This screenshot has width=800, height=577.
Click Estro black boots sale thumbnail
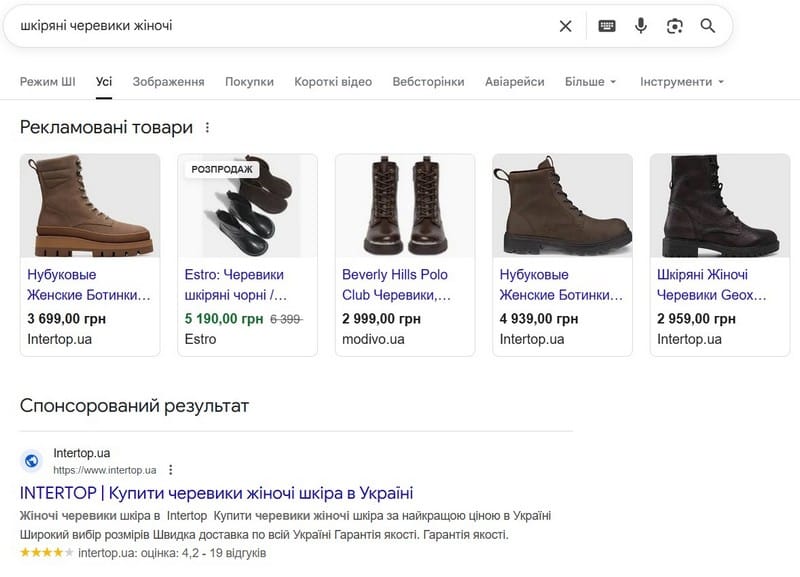[247, 207]
